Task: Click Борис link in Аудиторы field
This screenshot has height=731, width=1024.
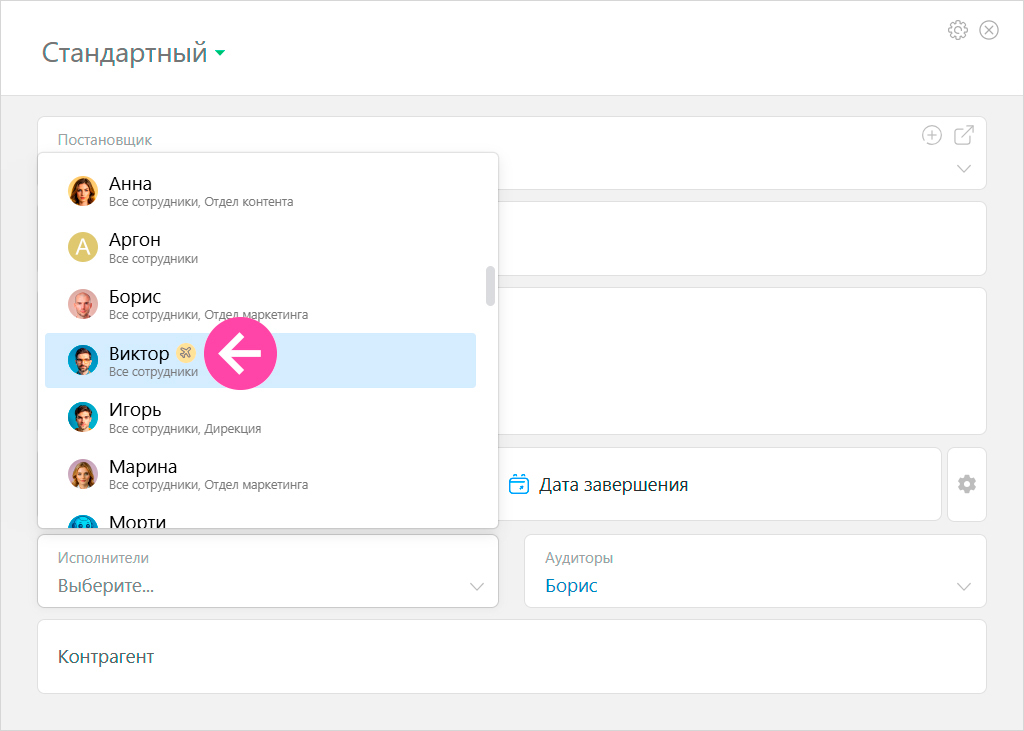Action: coord(571,586)
